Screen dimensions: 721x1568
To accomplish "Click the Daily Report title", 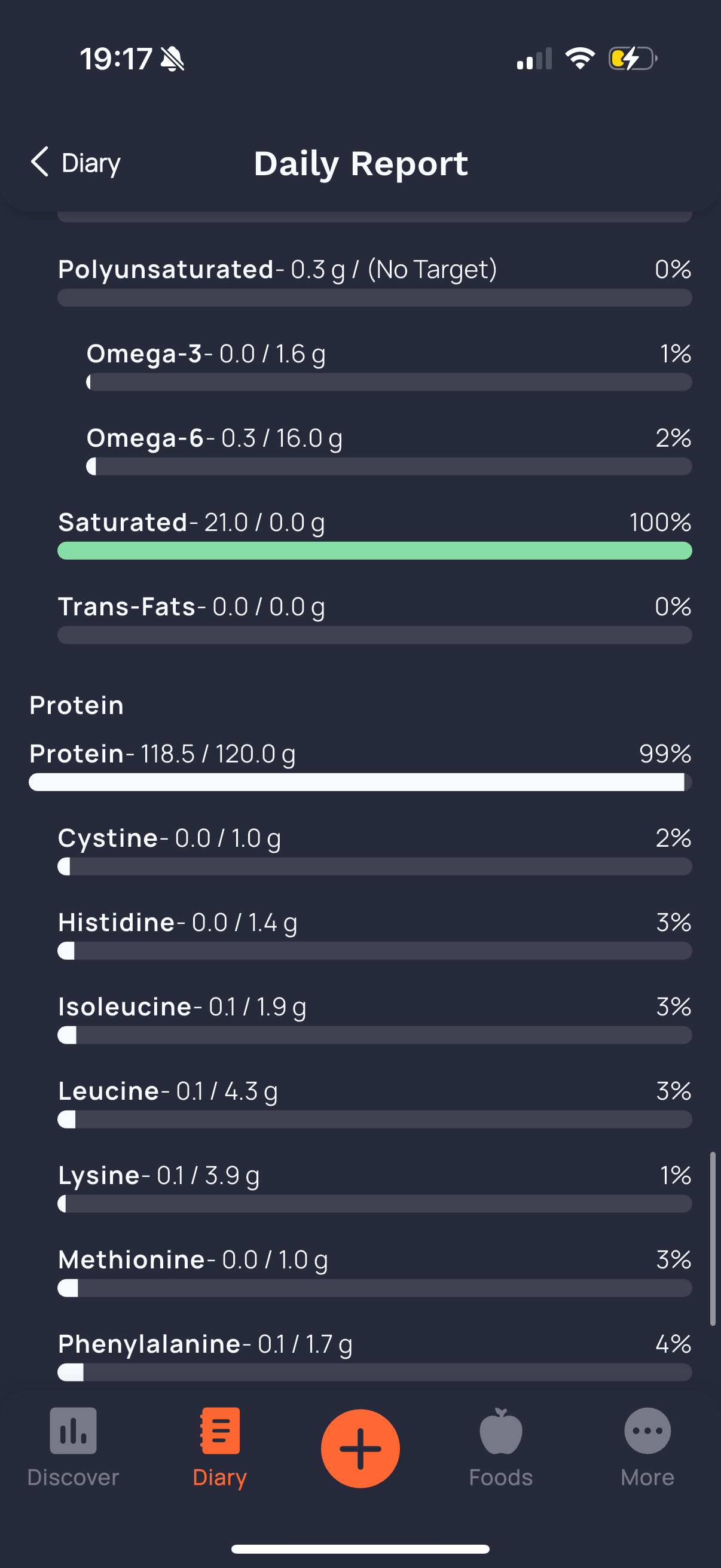I will pos(361,163).
